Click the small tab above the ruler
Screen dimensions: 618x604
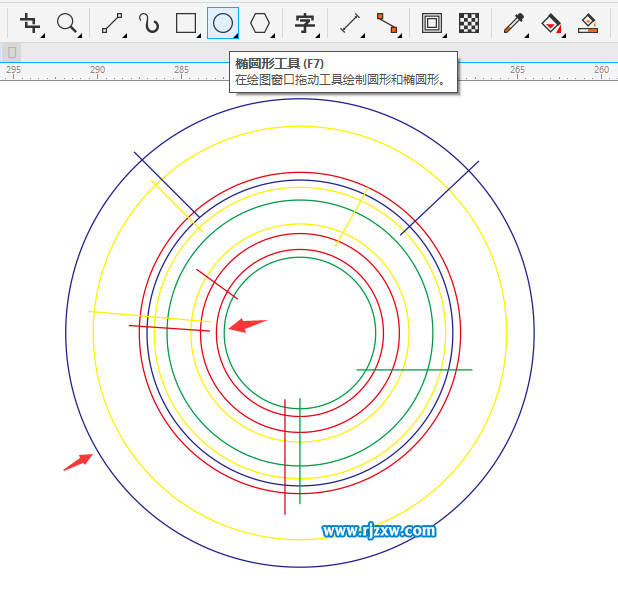(x=12, y=52)
